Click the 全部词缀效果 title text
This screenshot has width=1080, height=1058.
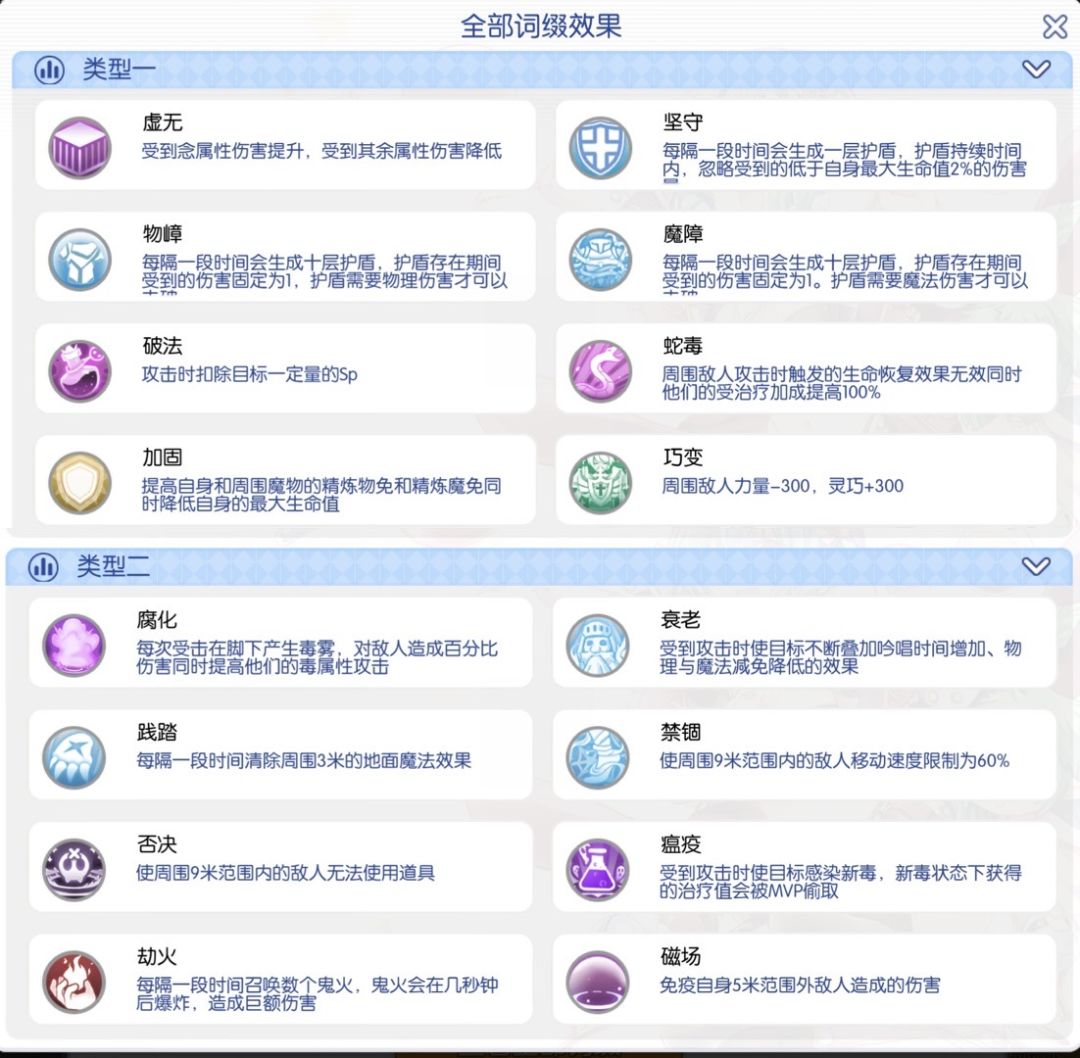pos(541,26)
